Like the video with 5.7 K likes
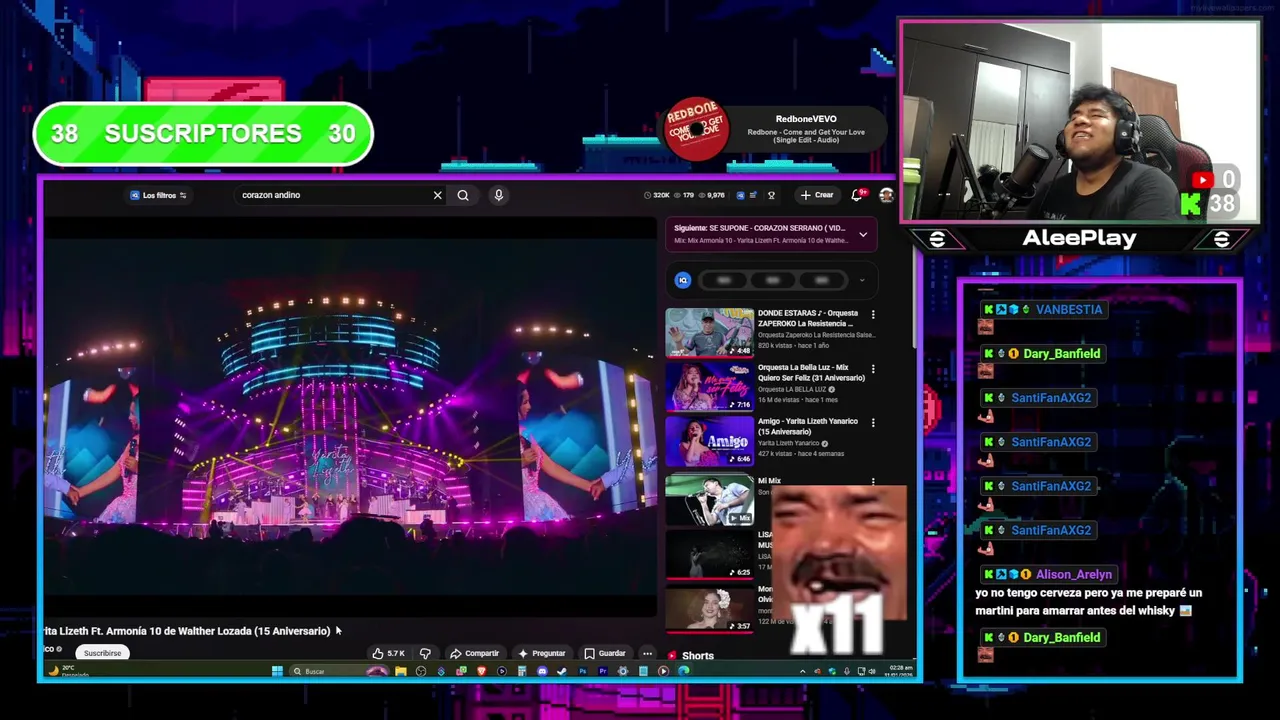 point(388,653)
